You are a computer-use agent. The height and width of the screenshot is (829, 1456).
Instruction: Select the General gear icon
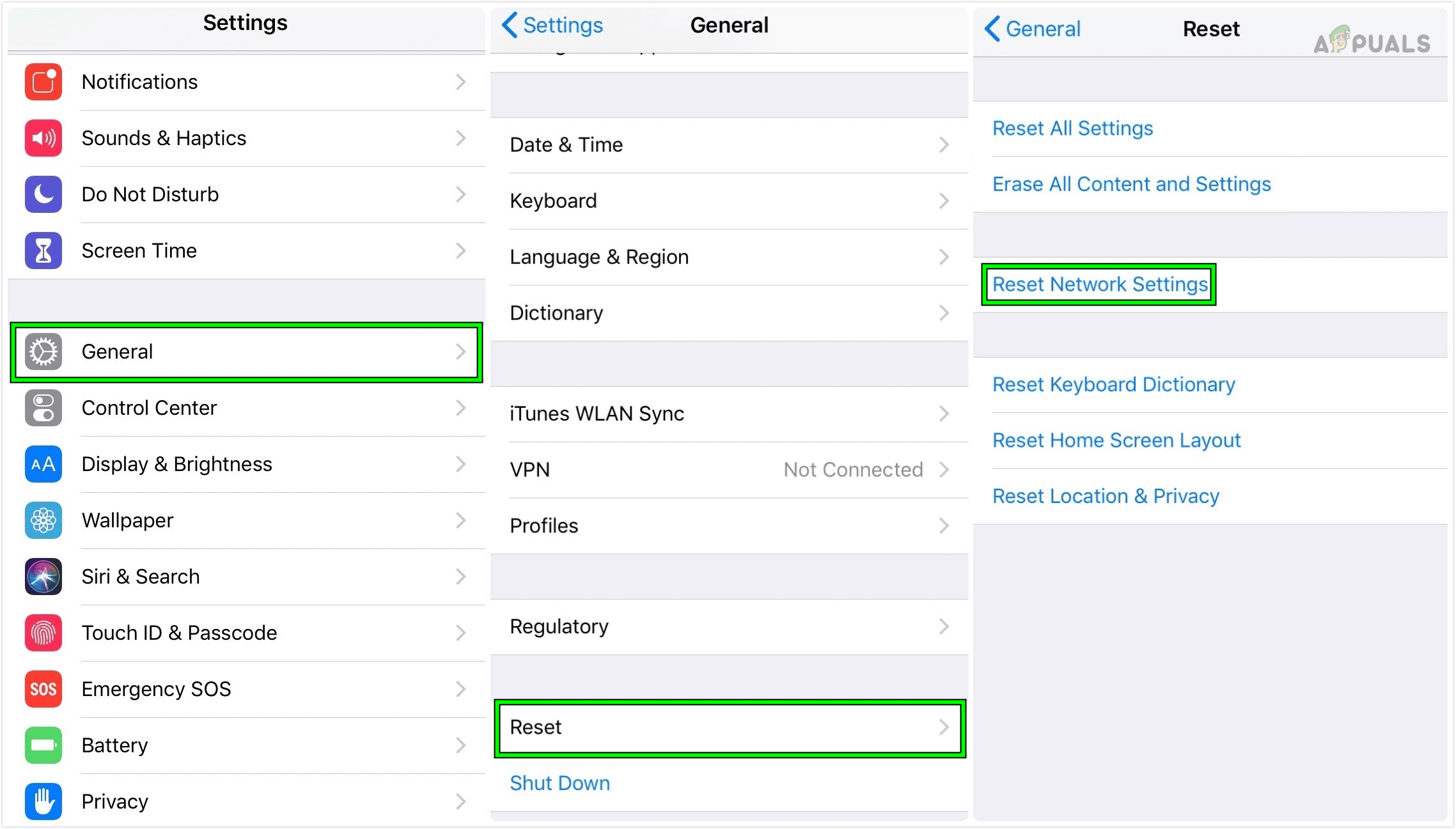point(42,352)
